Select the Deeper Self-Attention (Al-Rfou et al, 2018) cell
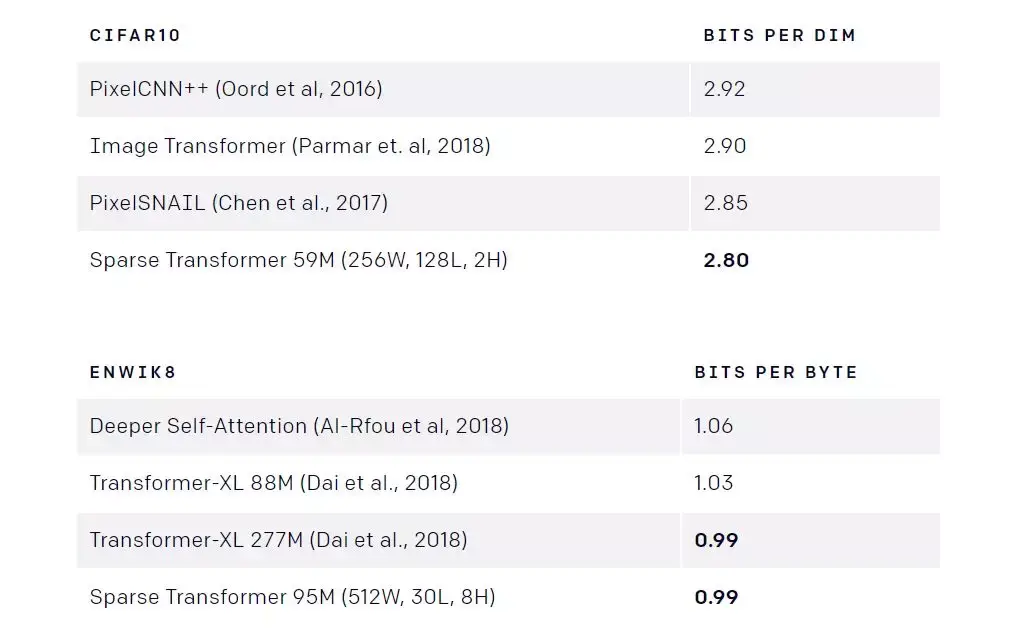This screenshot has height=633, width=1010. pyautogui.click(x=299, y=426)
